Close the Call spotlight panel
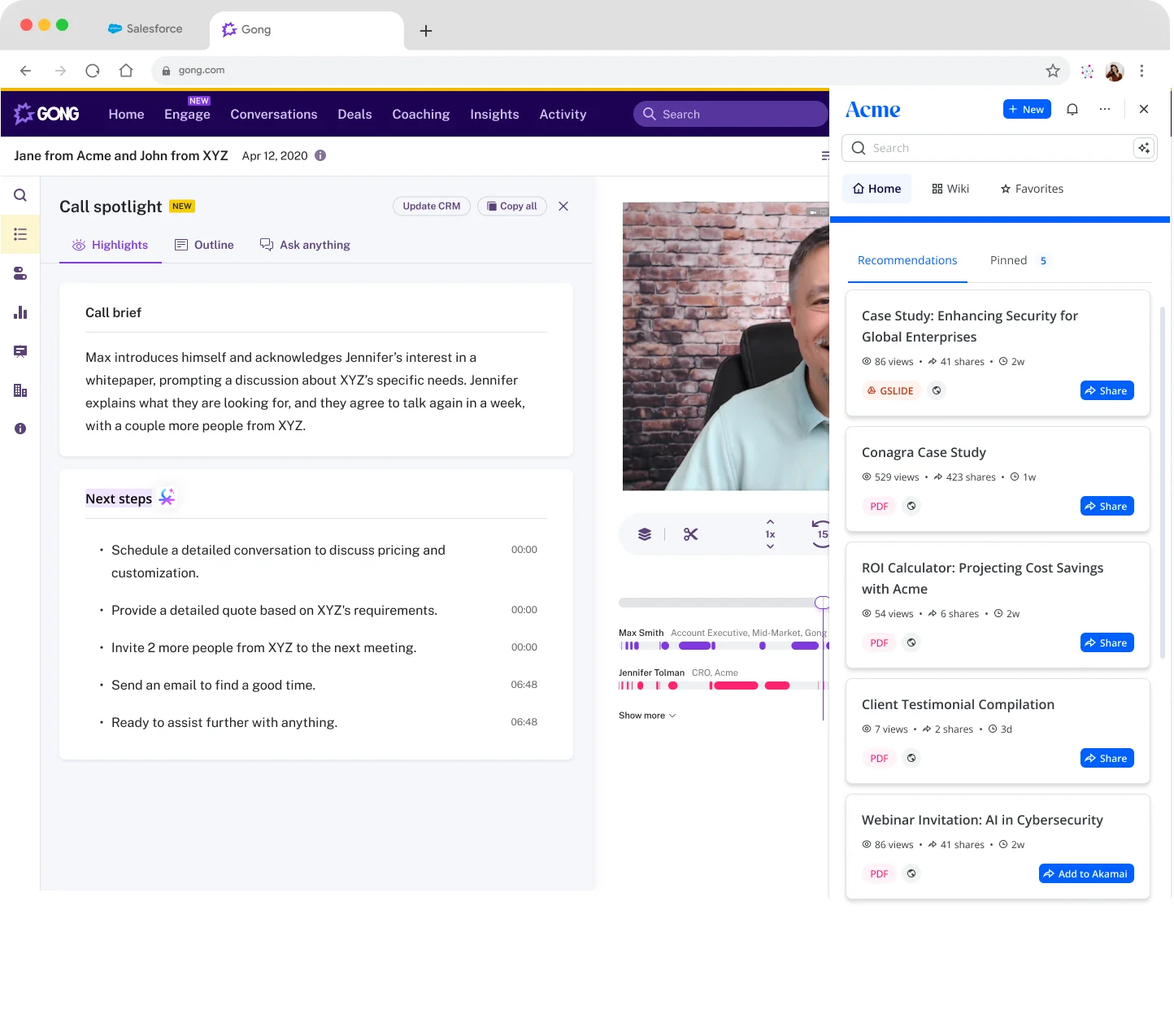The image size is (1174, 1036). [x=563, y=207]
